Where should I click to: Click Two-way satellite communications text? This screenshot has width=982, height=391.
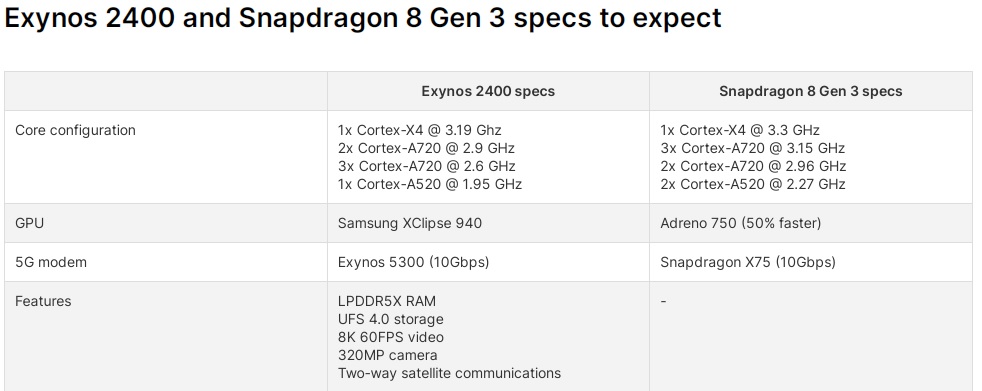[449, 373]
